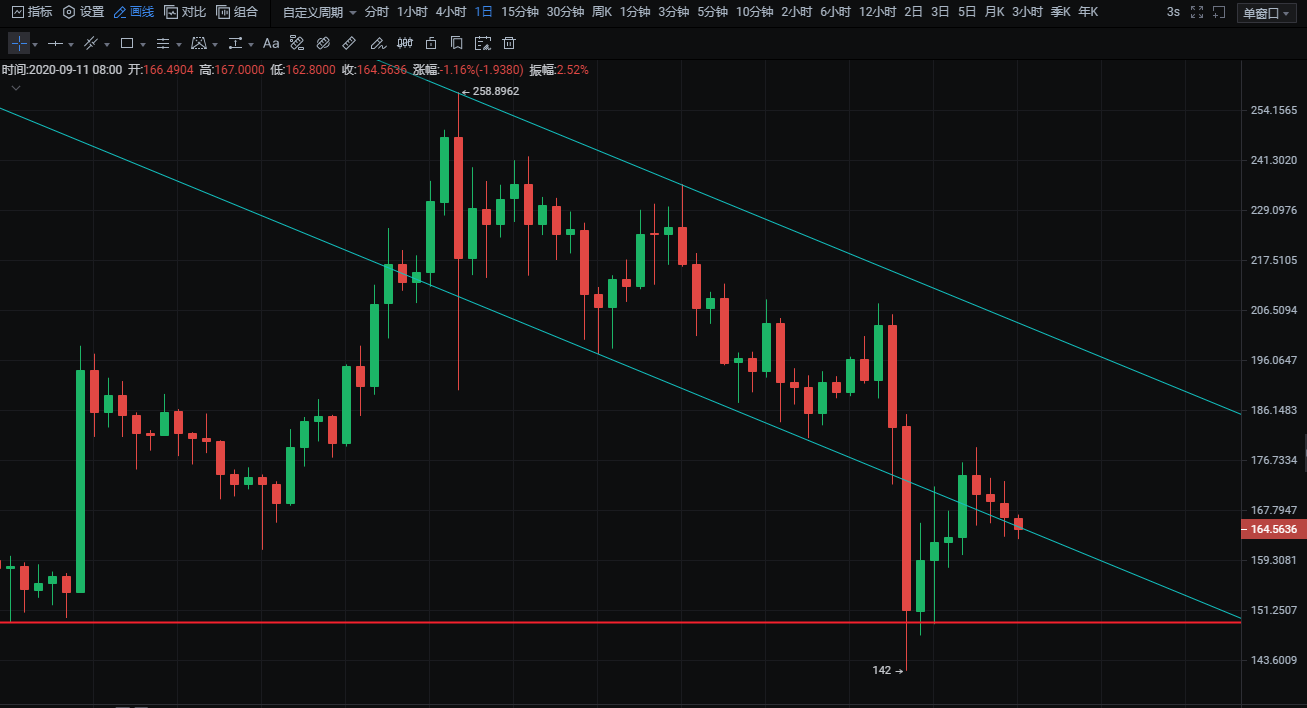Click the trash icon to delete drawings

[509, 44]
